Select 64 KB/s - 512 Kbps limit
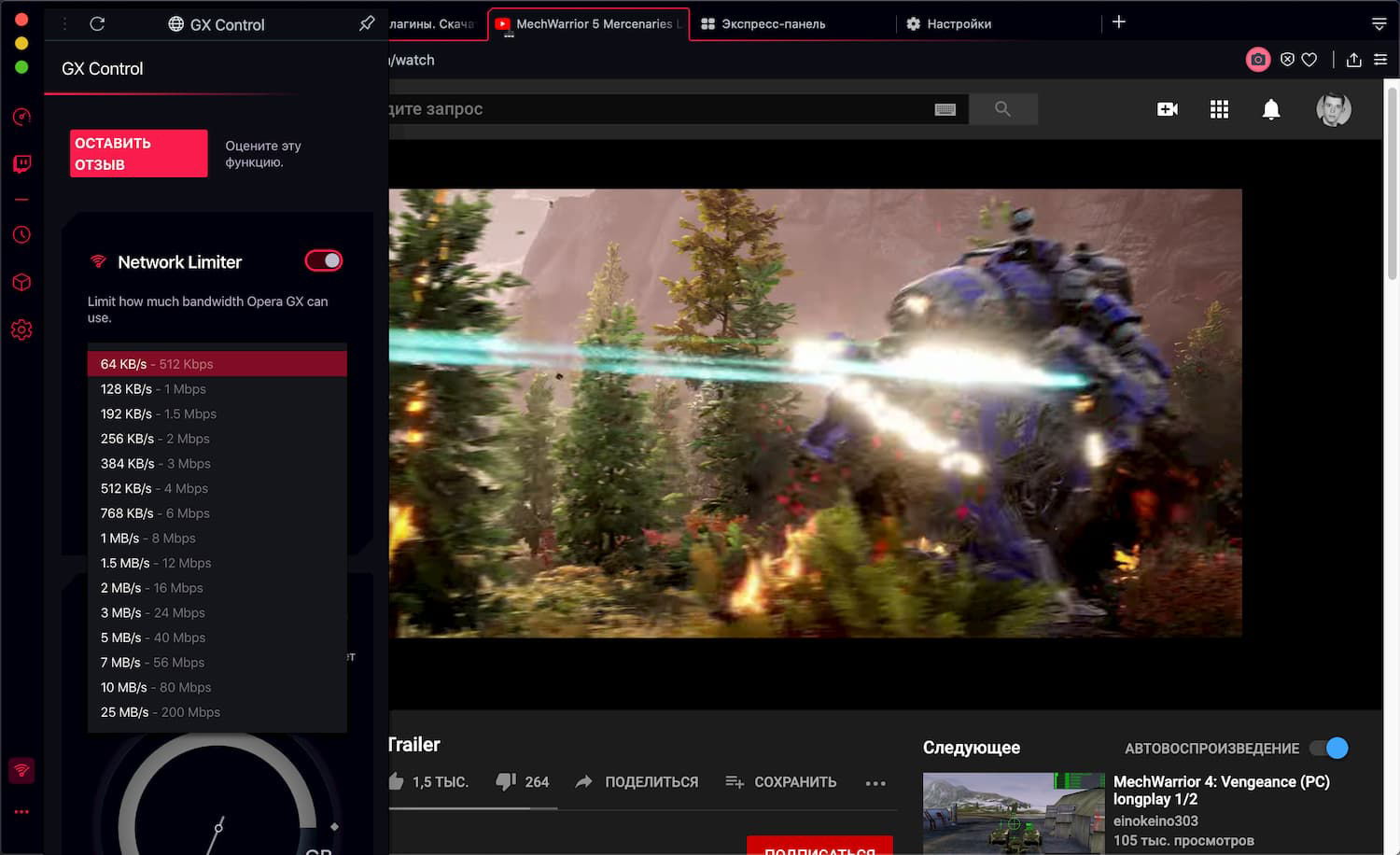The image size is (1400, 855). pos(217,364)
